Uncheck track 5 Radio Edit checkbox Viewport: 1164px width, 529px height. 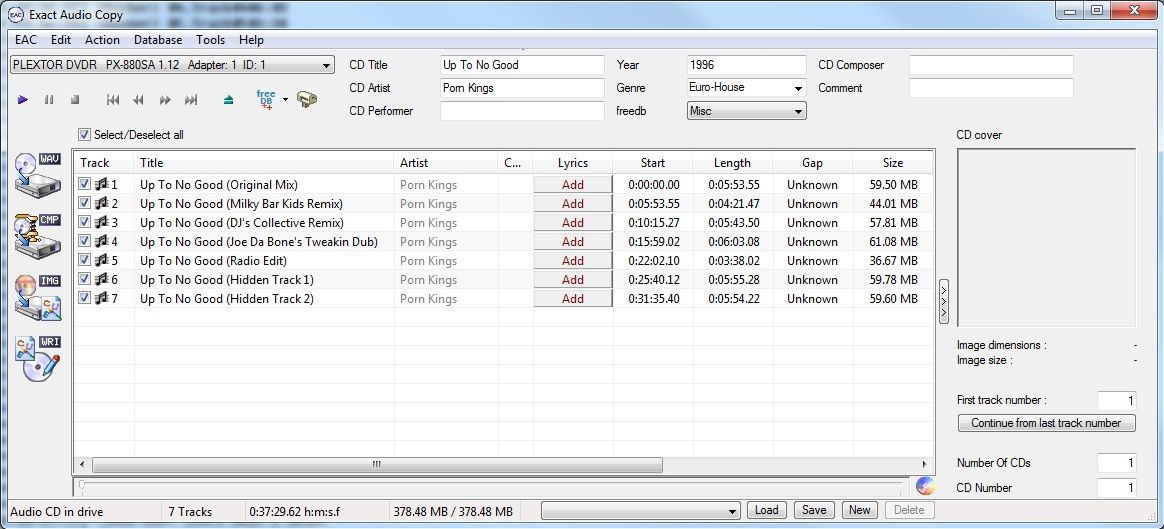pyautogui.click(x=85, y=260)
